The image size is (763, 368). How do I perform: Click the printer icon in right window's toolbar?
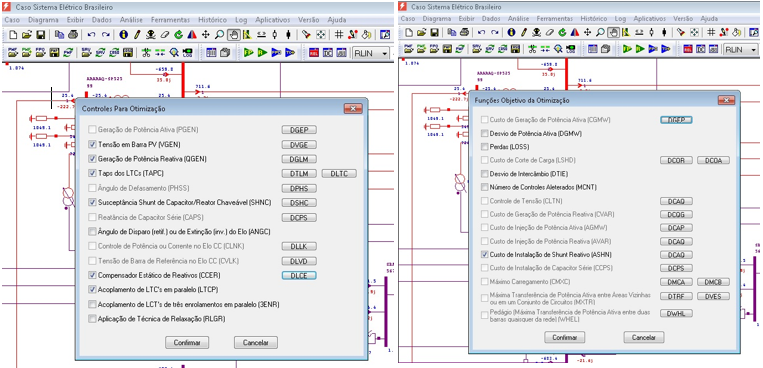[465, 33]
